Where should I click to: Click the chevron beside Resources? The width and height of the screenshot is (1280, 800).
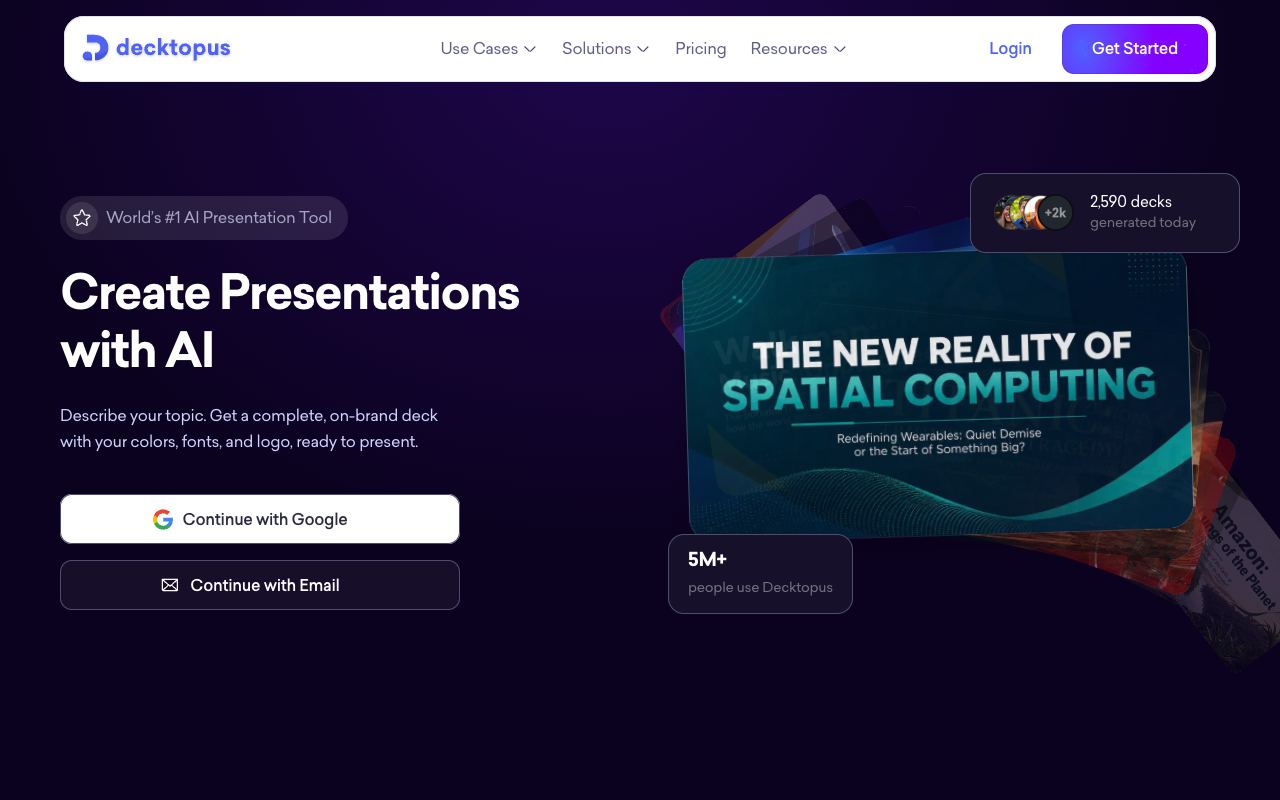coord(840,49)
